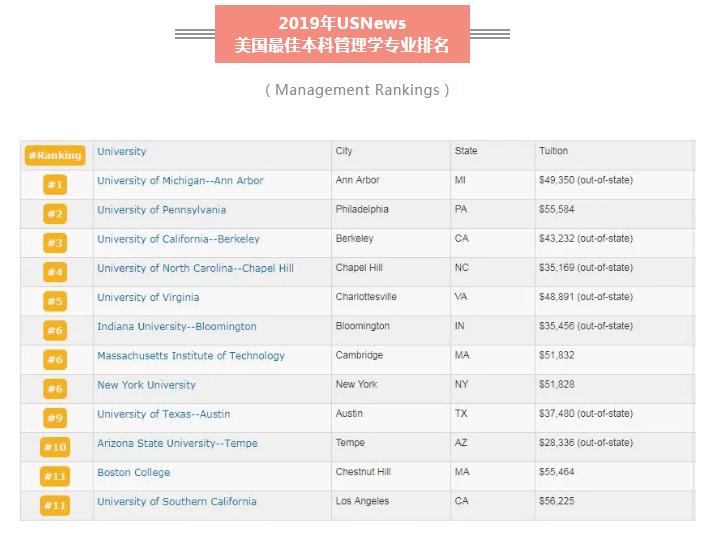Open University of North Carolina--Chapel Hill link

pos(195,268)
